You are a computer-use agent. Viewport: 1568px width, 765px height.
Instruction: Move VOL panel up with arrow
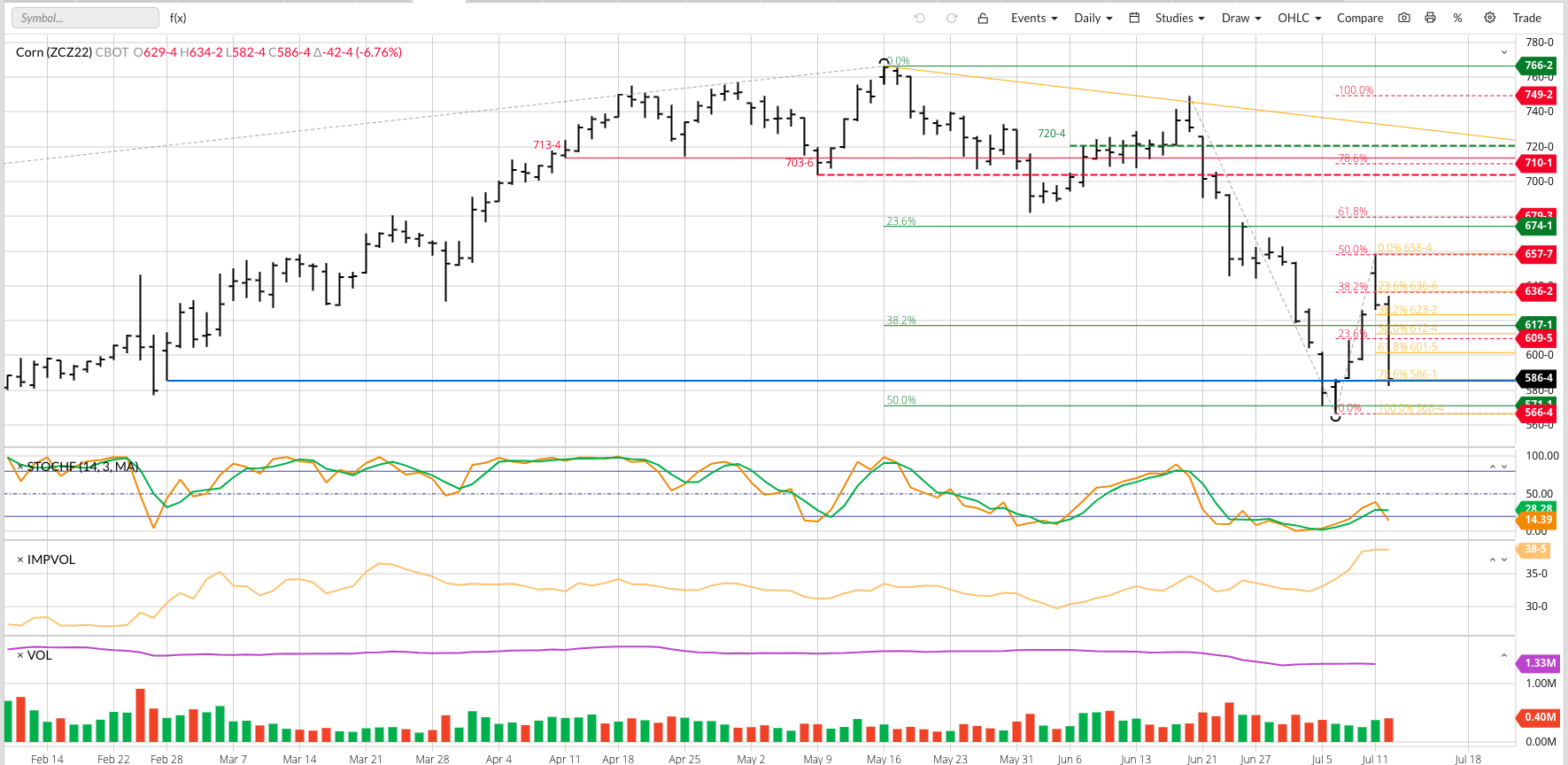click(x=1503, y=655)
